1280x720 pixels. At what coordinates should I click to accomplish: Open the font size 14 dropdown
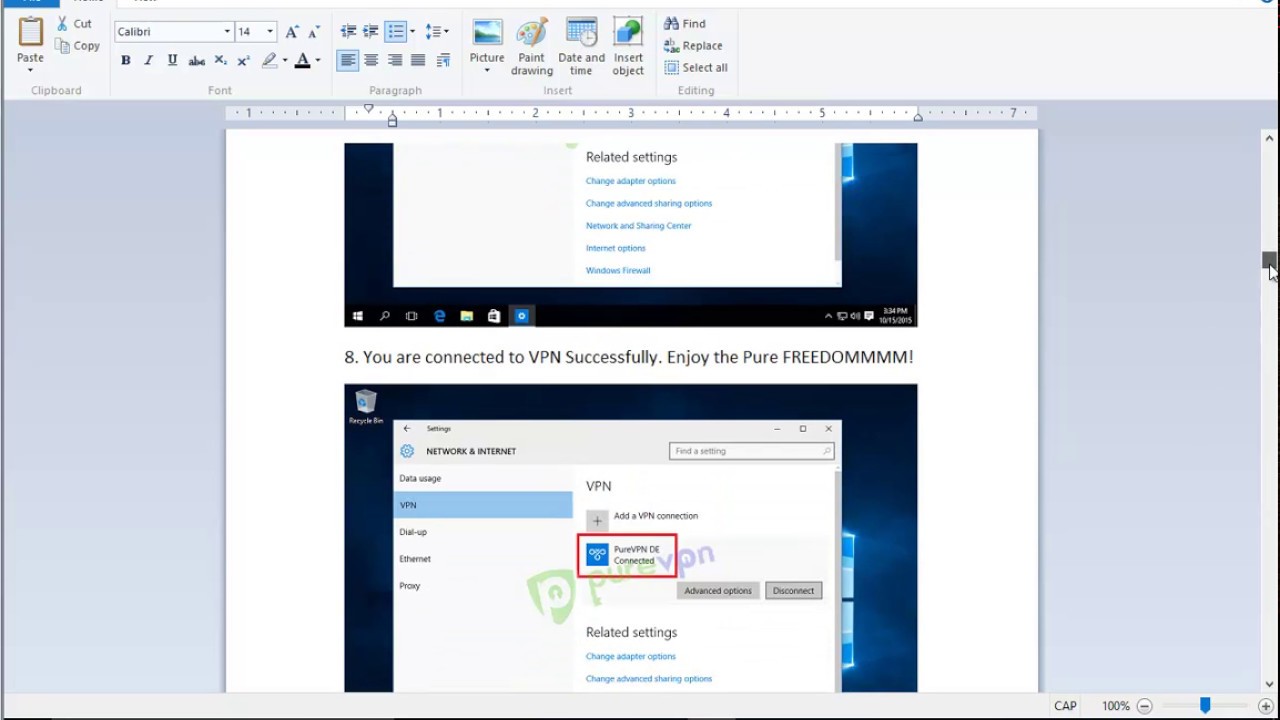click(269, 32)
